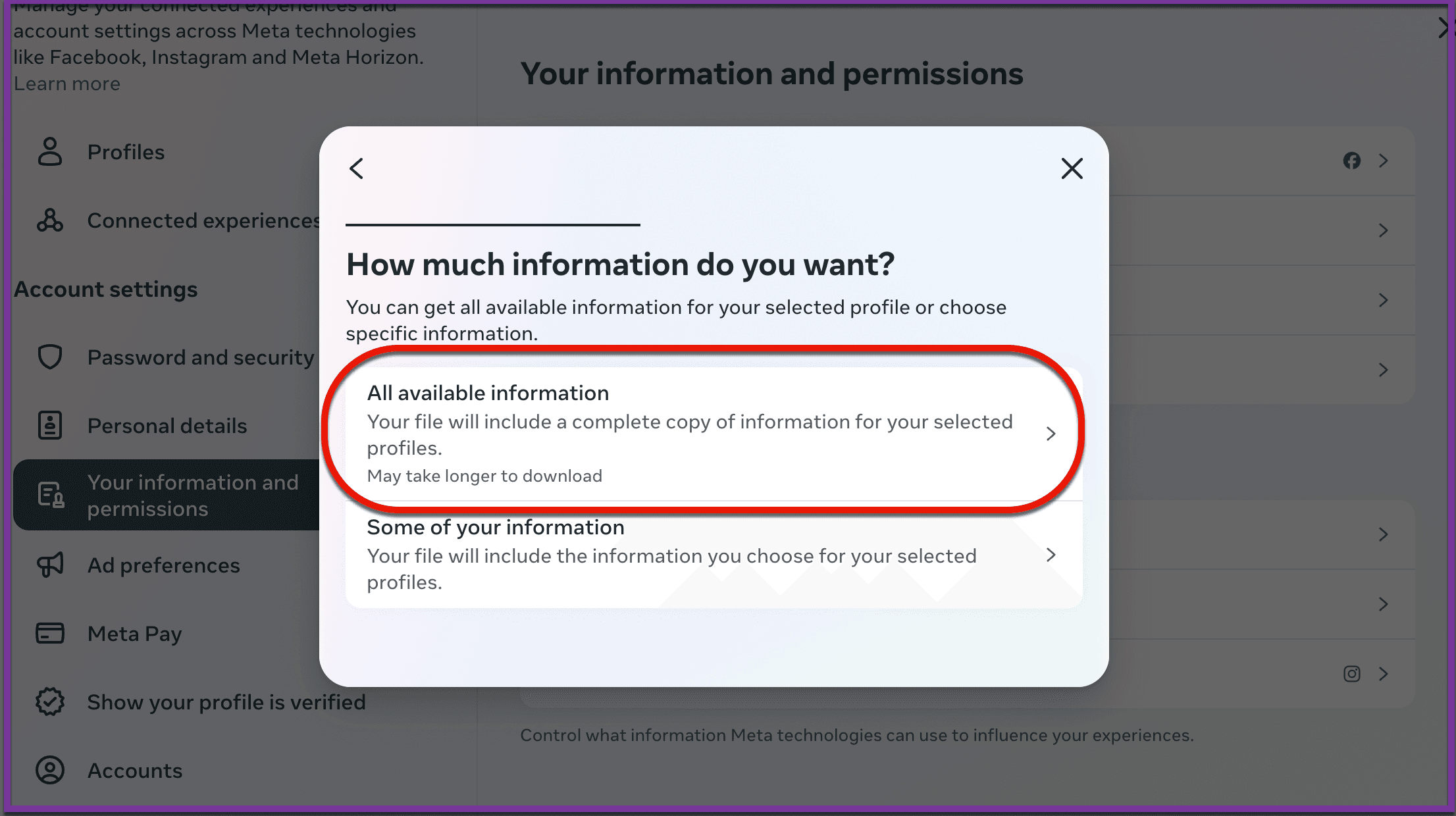This screenshot has width=1456, height=816.
Task: Open the Learn more link
Action: click(x=67, y=84)
